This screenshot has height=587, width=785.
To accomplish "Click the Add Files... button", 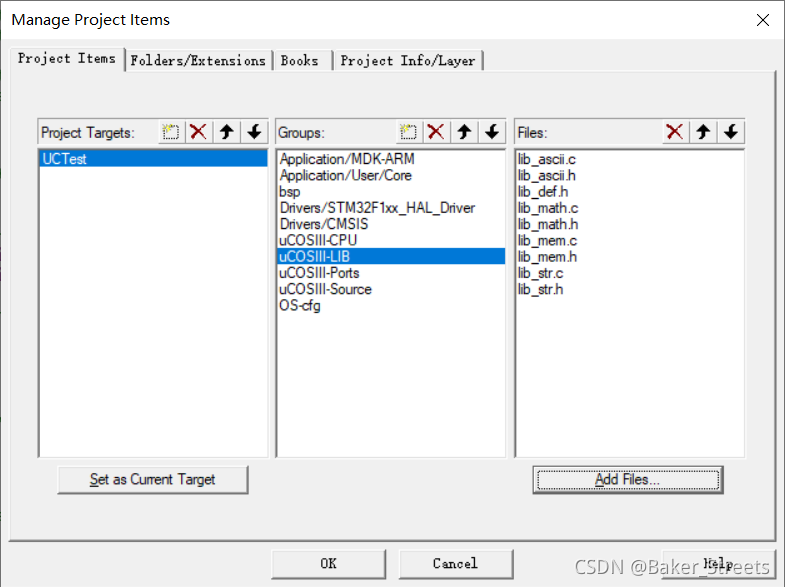I will 628,479.
